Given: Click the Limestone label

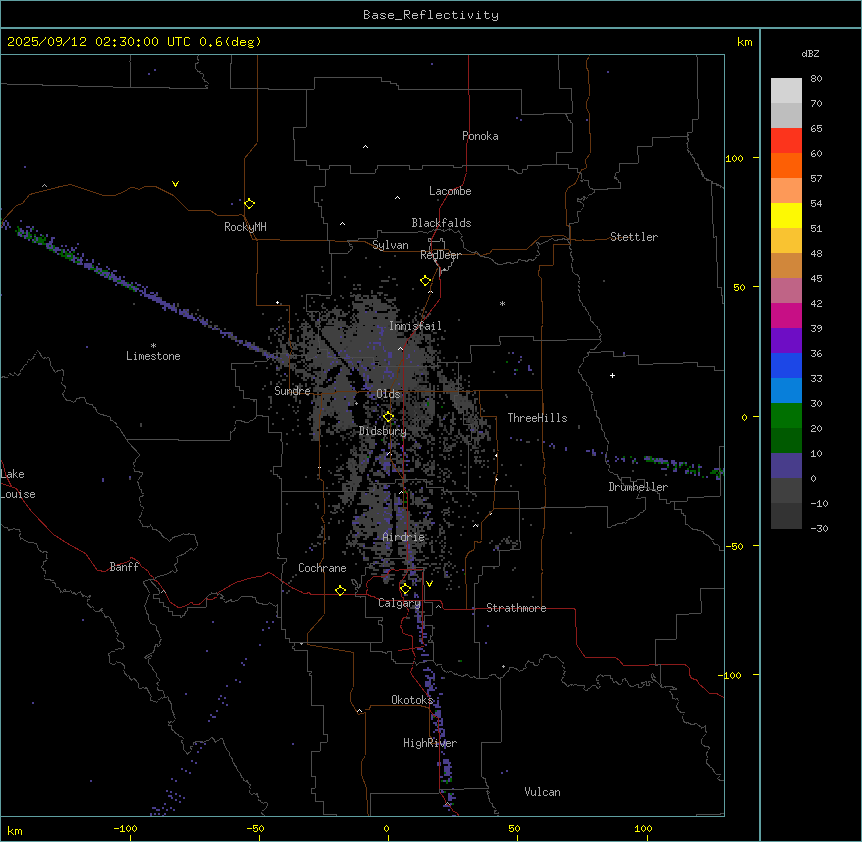Looking at the screenshot, I should pyautogui.click(x=153, y=356).
